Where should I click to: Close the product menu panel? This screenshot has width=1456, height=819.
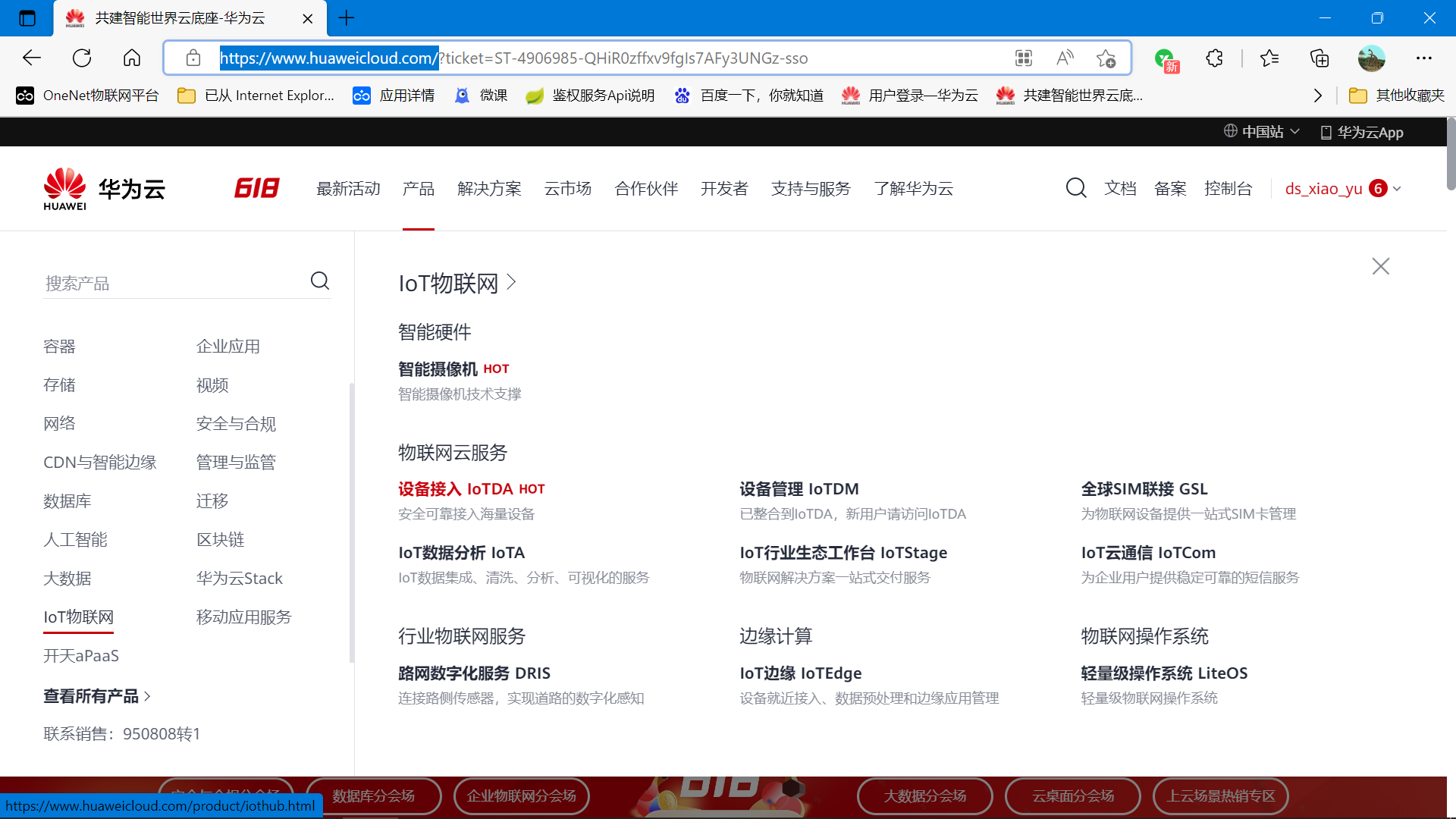point(1380,266)
